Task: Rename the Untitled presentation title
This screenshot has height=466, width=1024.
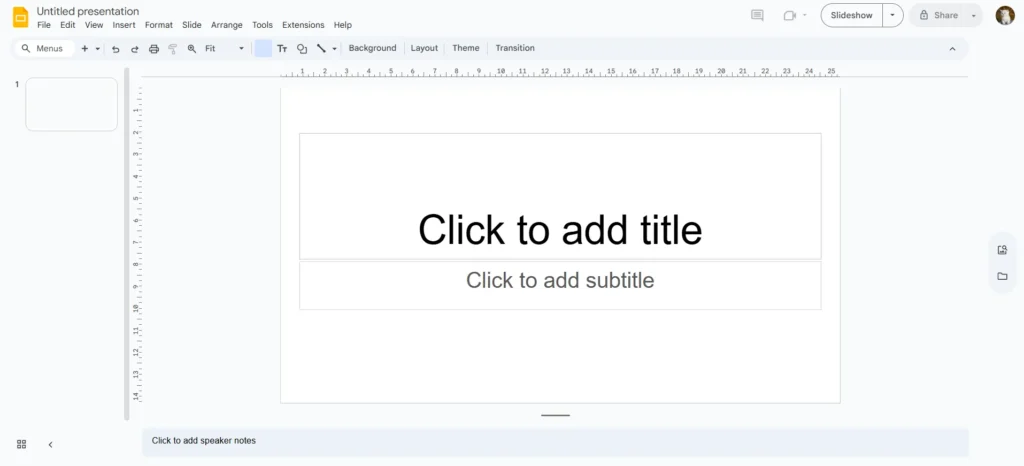Action: [88, 11]
